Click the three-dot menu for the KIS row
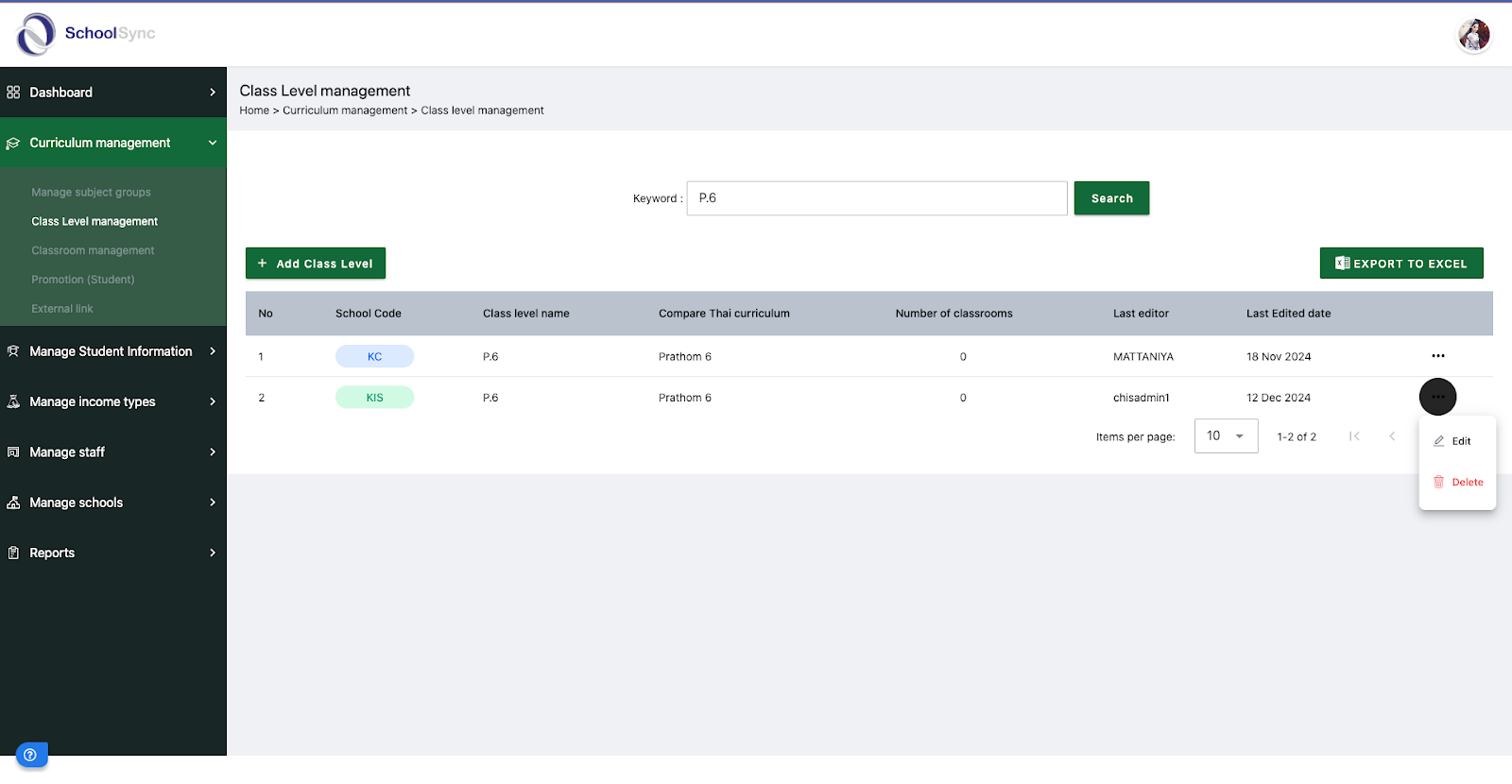 (x=1437, y=397)
